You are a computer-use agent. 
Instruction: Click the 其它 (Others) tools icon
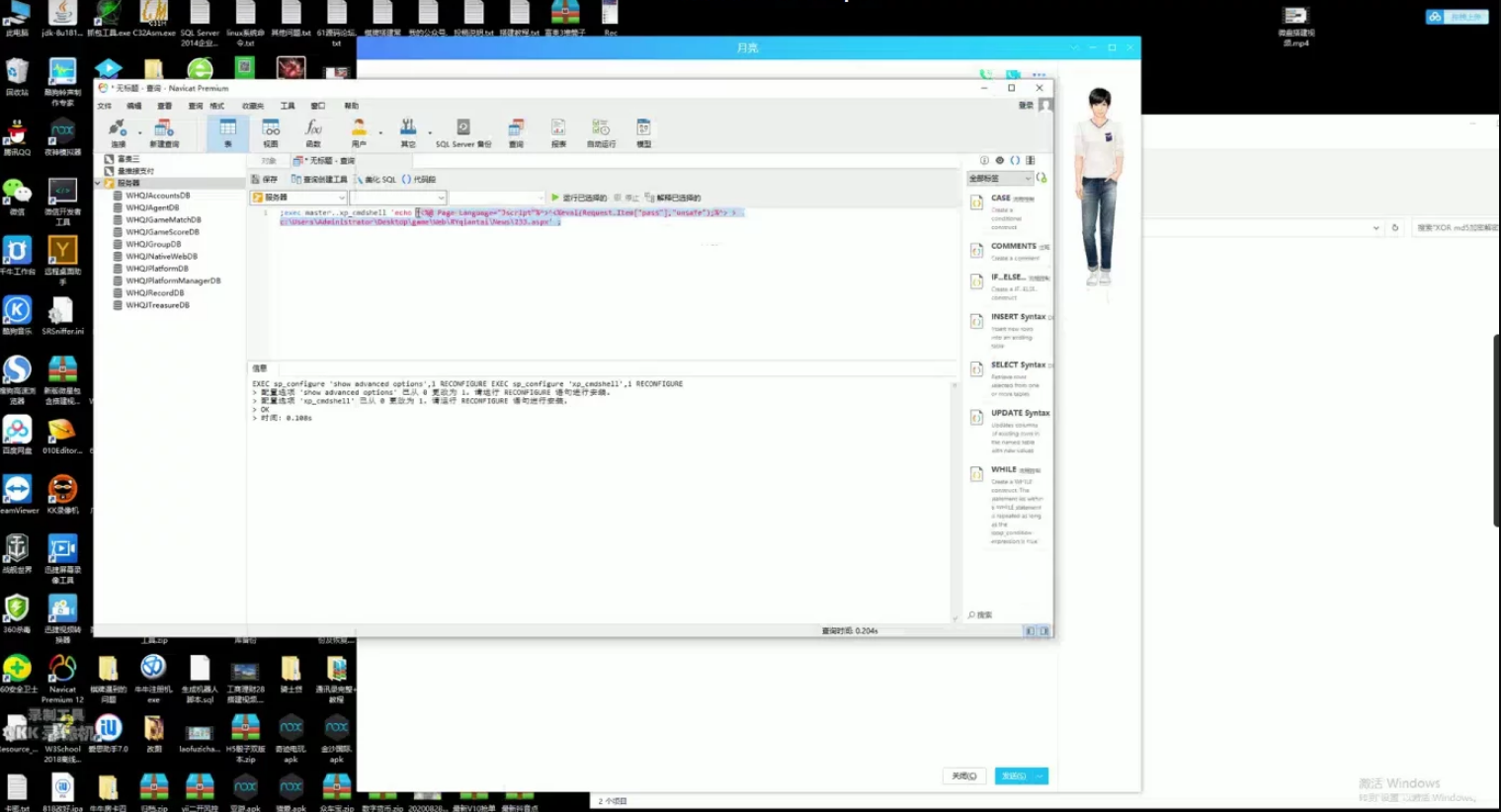(408, 132)
